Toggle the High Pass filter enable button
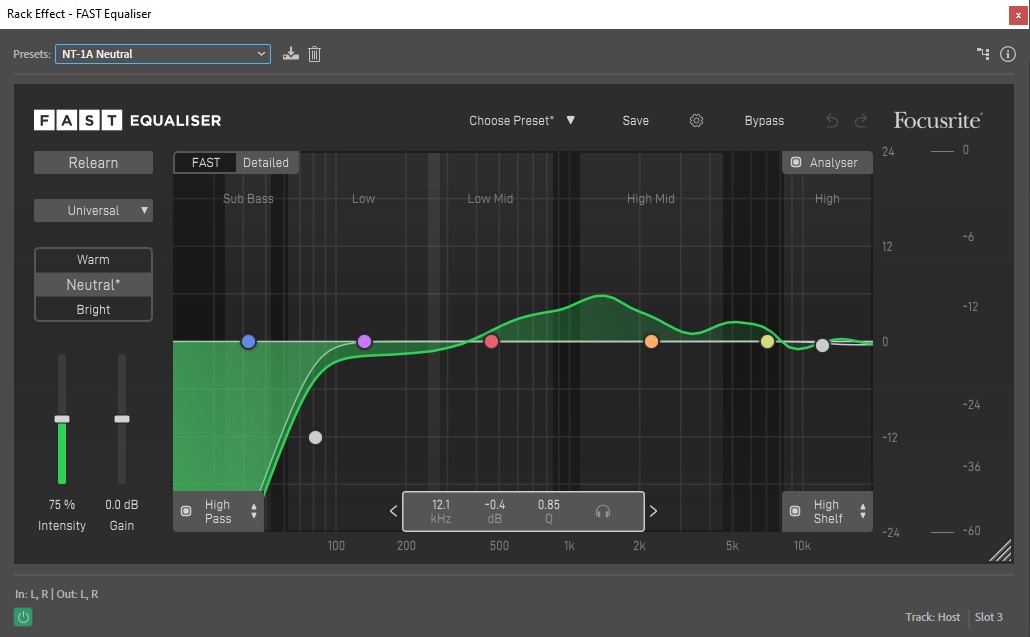1030x637 pixels. [x=186, y=511]
